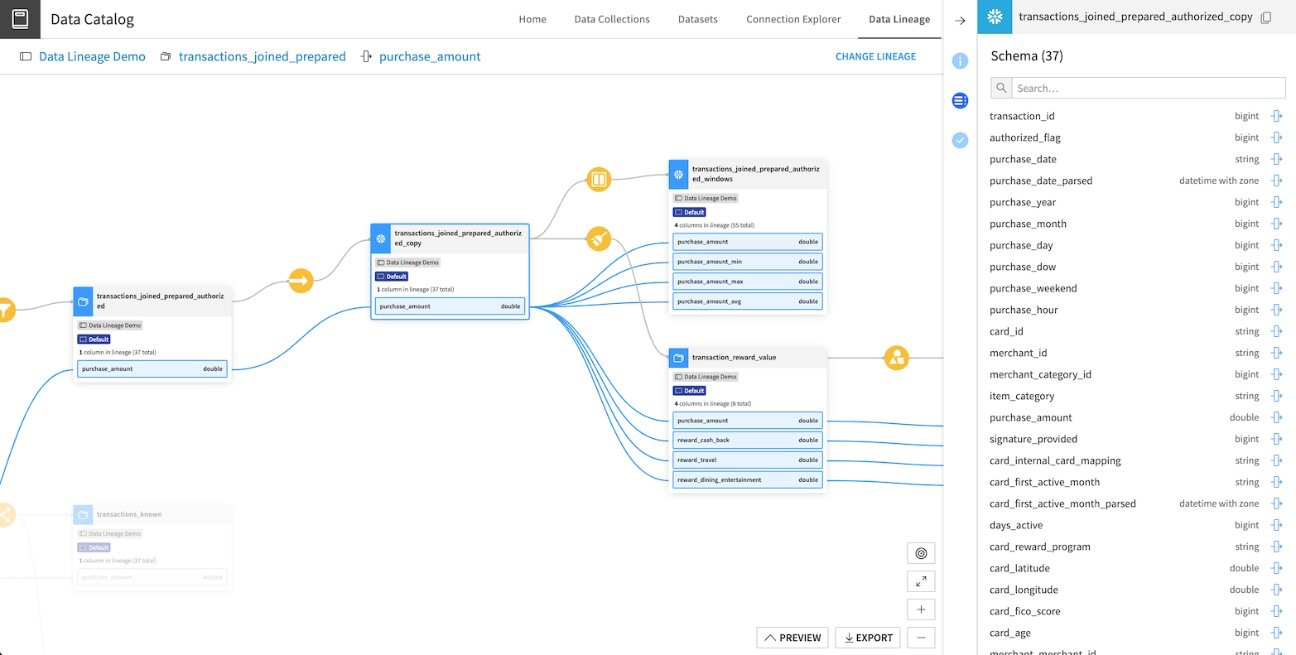Image resolution: width=1296 pixels, height=655 pixels.
Task: Click purchase_weekend row in schema list
Action: pyautogui.click(x=1136, y=288)
